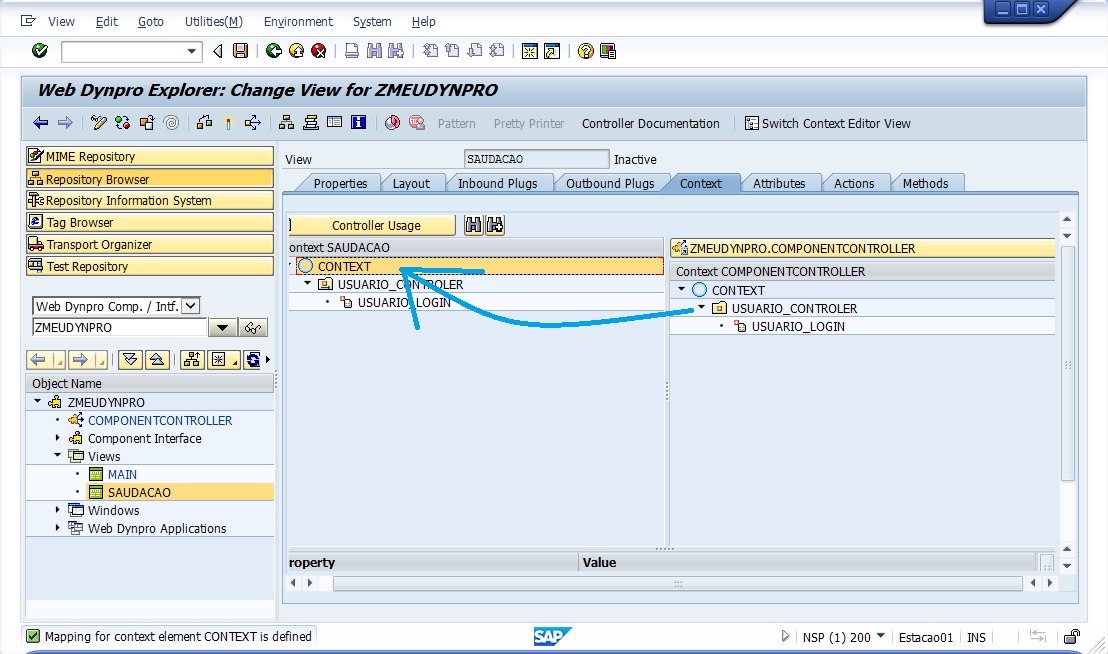Click the horizontal scrollbar under the property table
The width and height of the screenshot is (1108, 654).
click(x=677, y=583)
